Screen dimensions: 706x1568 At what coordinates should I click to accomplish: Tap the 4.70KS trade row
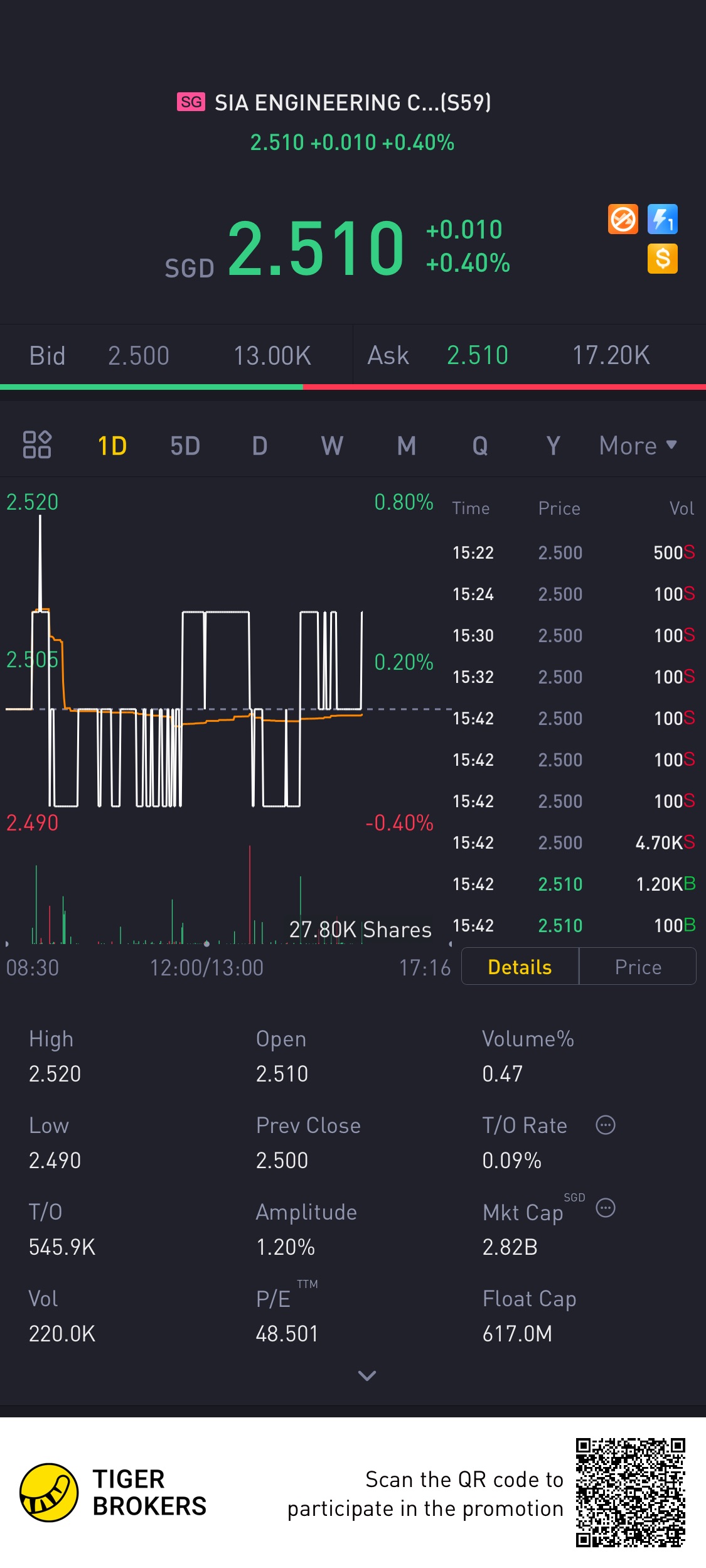(574, 842)
